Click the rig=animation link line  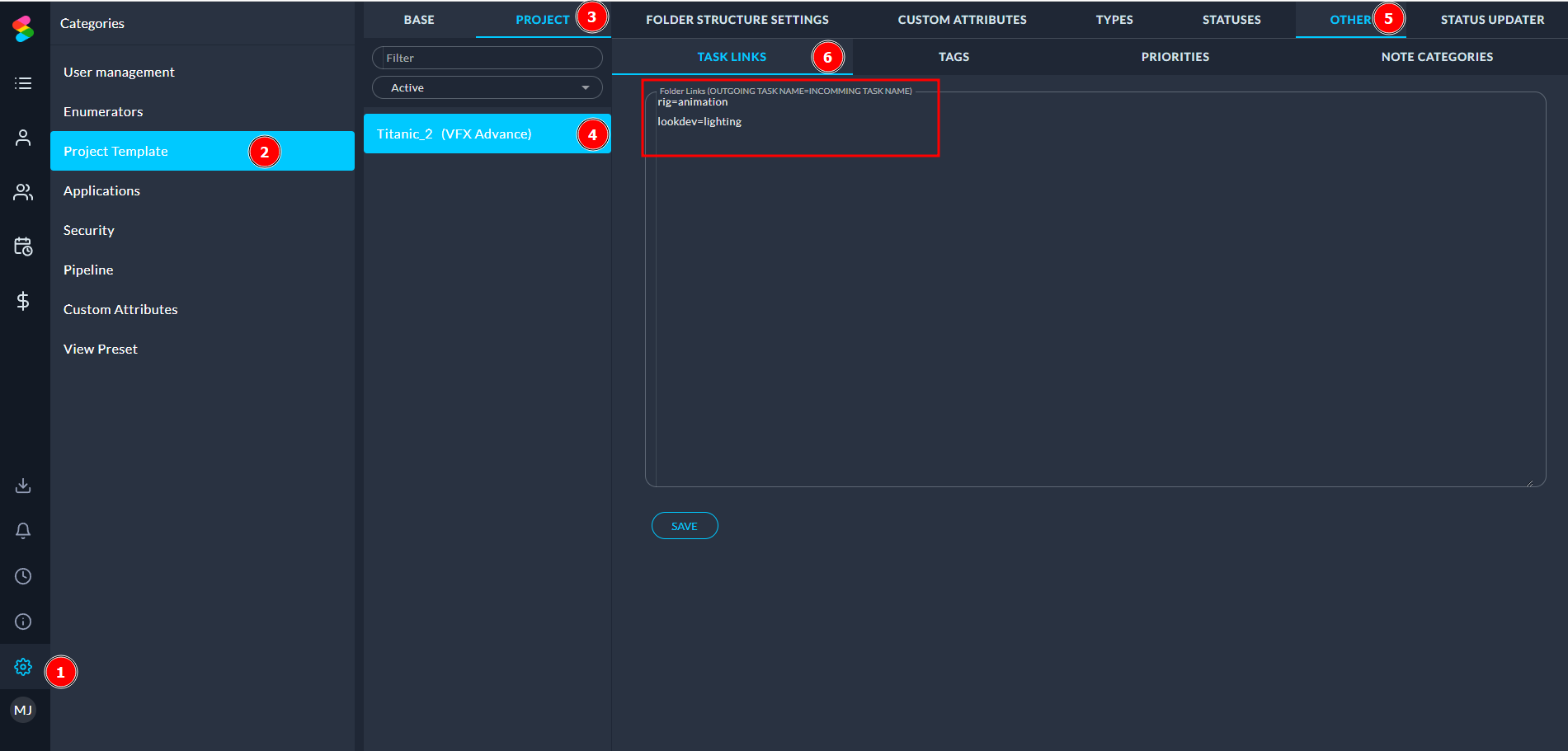693,102
